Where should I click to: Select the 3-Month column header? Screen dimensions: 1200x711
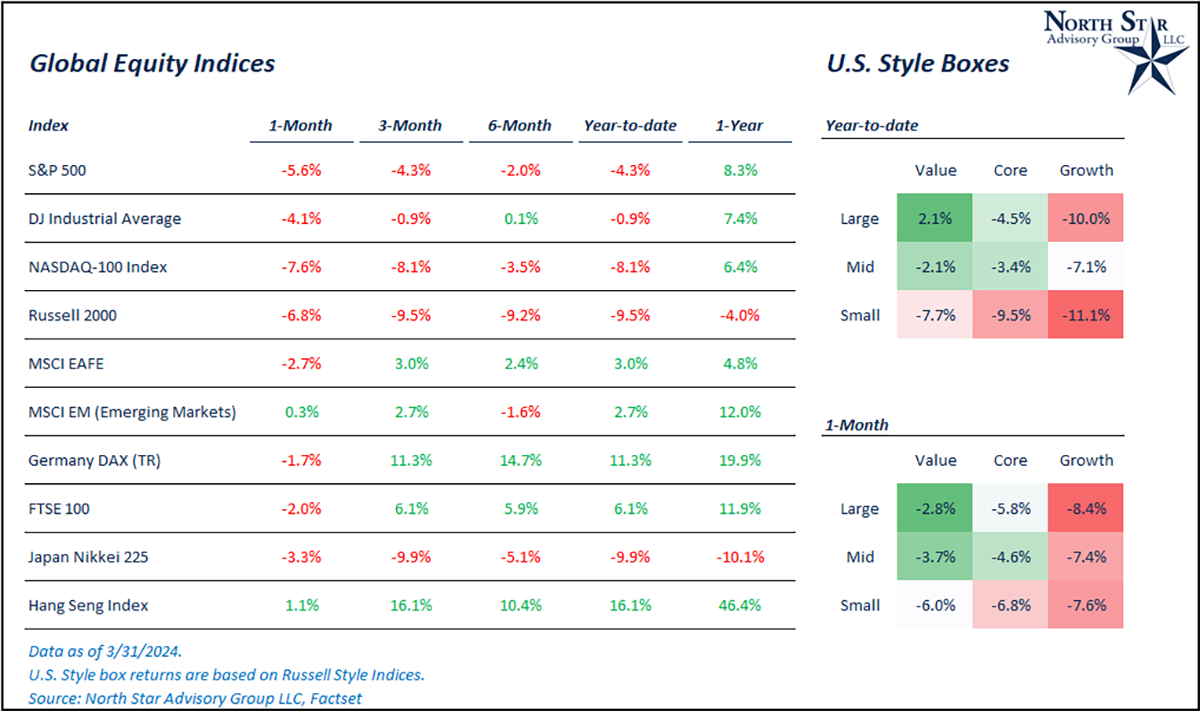pyautogui.click(x=410, y=126)
